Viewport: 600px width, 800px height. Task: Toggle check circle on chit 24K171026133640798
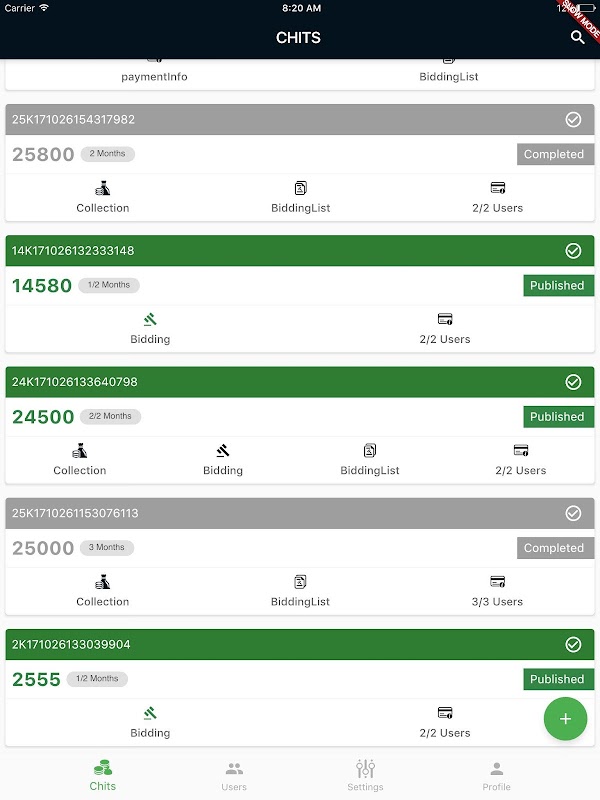(x=573, y=382)
